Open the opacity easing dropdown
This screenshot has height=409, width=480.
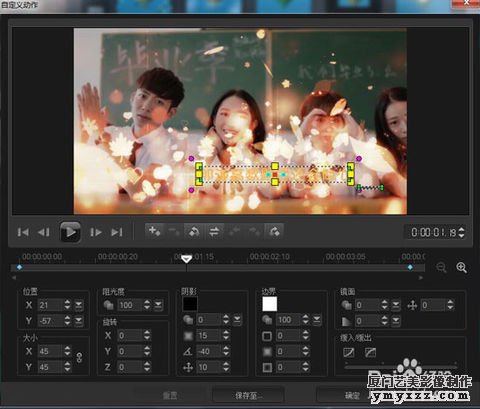click(158, 305)
